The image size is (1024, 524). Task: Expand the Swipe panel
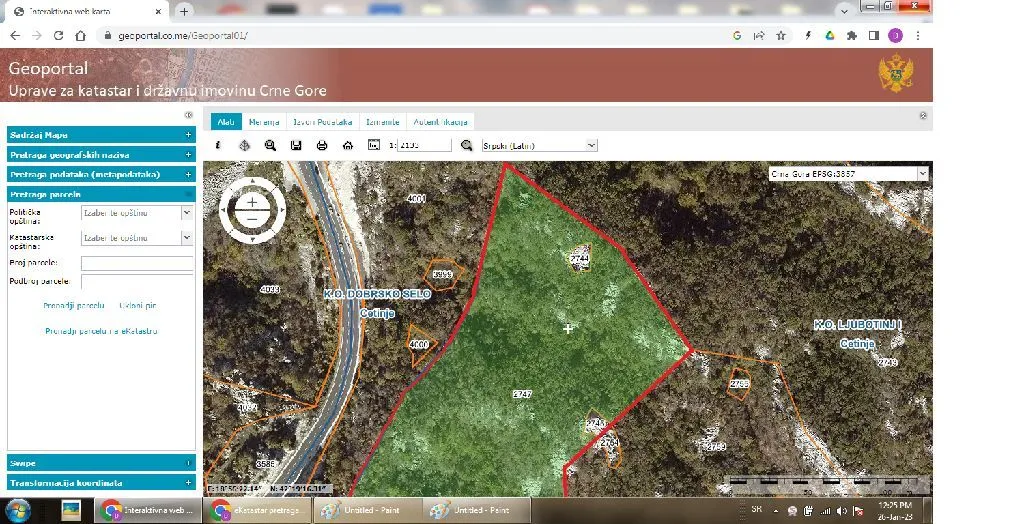pos(101,463)
